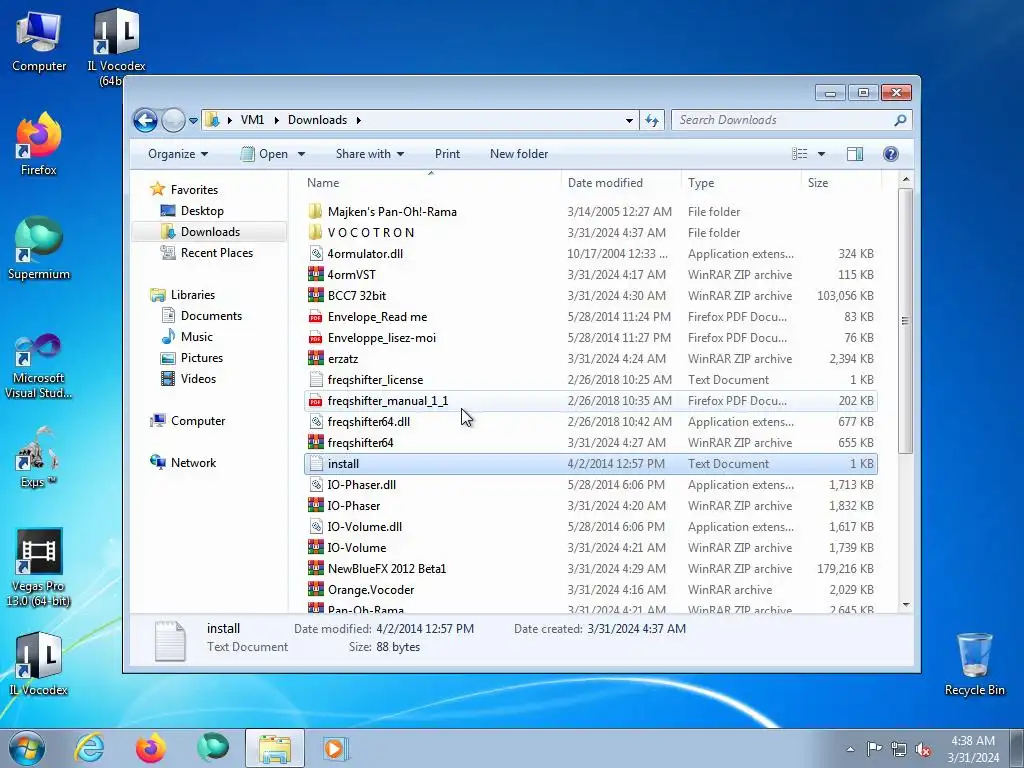The height and width of the screenshot is (768, 1024).
Task: Open the Windows Start orb
Action: click(27, 748)
